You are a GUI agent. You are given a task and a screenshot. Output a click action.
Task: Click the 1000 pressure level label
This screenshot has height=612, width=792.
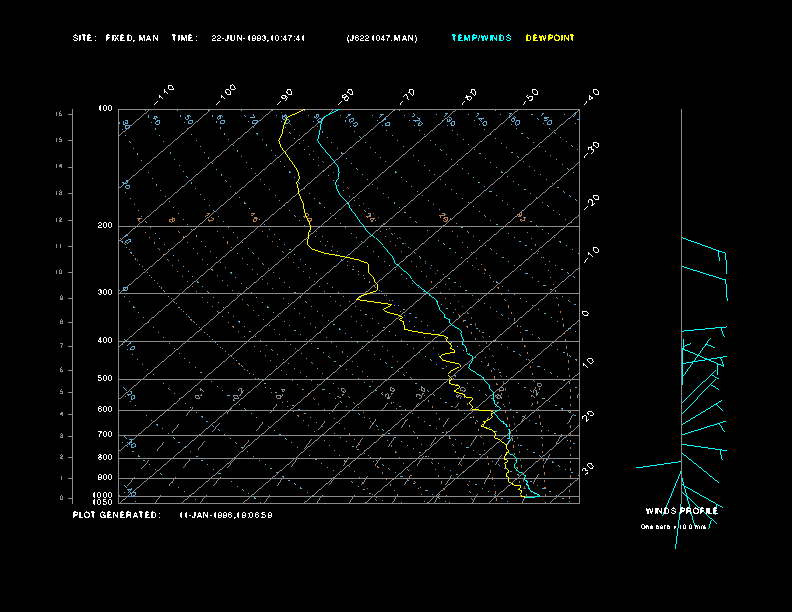(x=104, y=495)
